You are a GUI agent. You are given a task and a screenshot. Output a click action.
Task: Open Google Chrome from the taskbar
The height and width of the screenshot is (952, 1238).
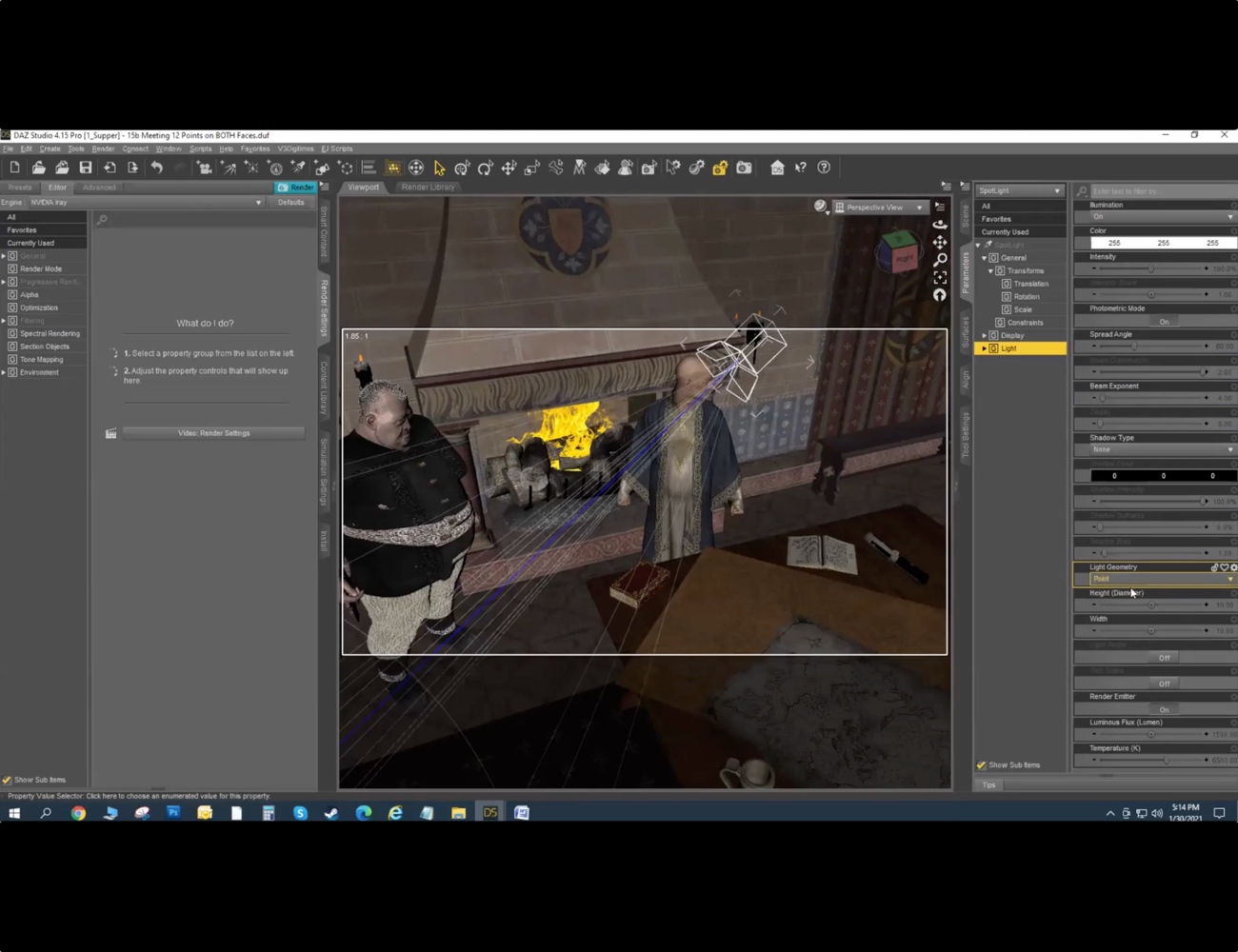78,813
